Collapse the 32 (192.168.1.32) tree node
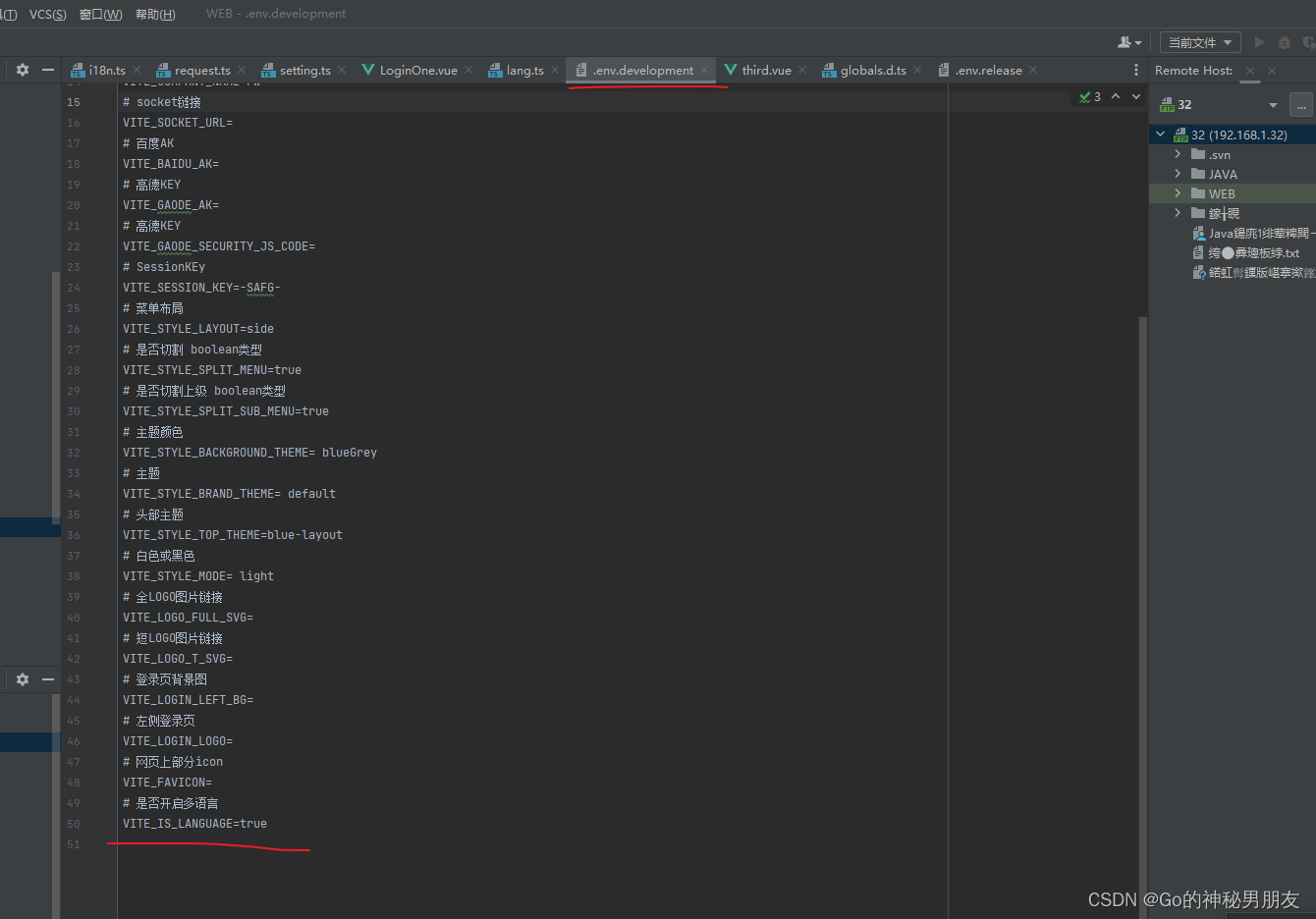This screenshot has height=919, width=1316. coord(1161,135)
